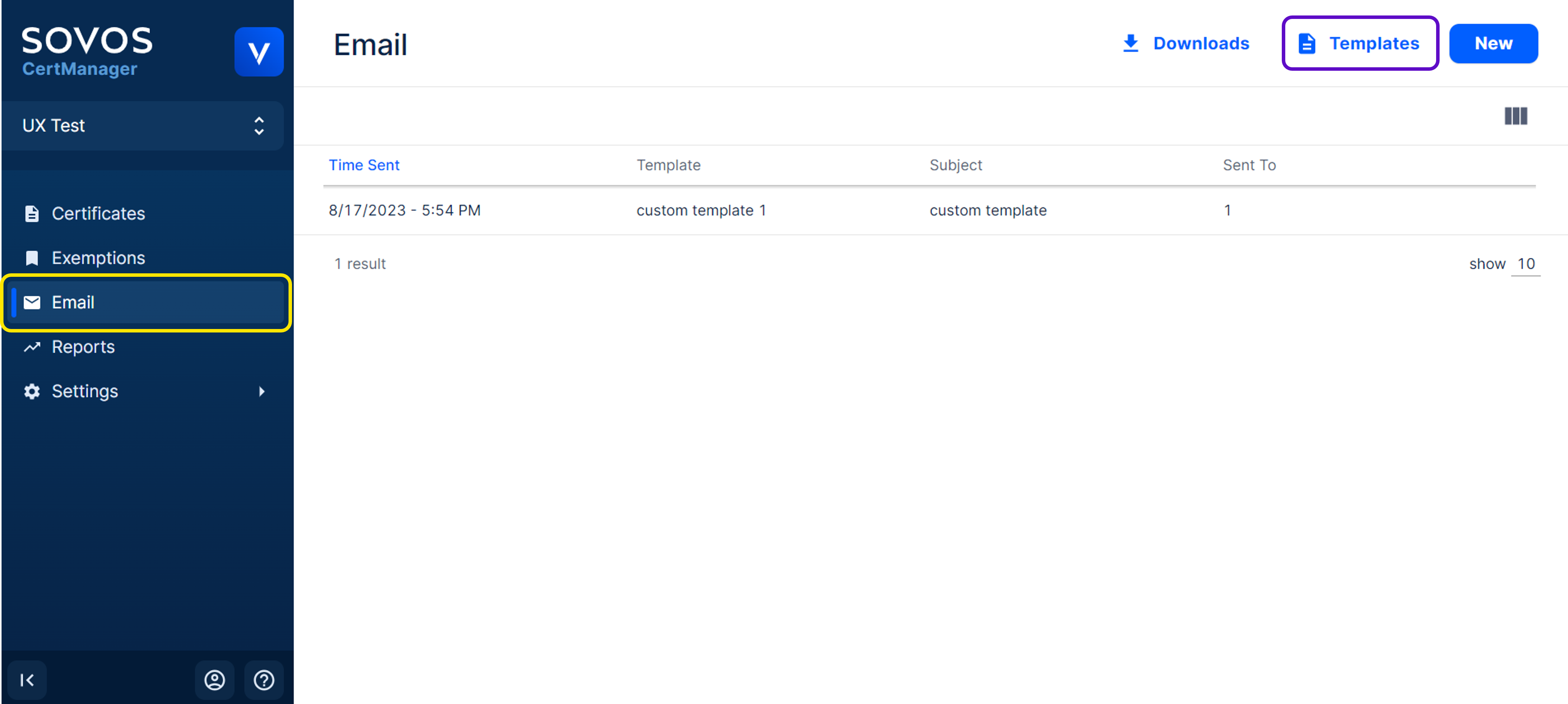The height and width of the screenshot is (704, 1568).
Task: Open Reports from the sidebar
Action: 83,347
